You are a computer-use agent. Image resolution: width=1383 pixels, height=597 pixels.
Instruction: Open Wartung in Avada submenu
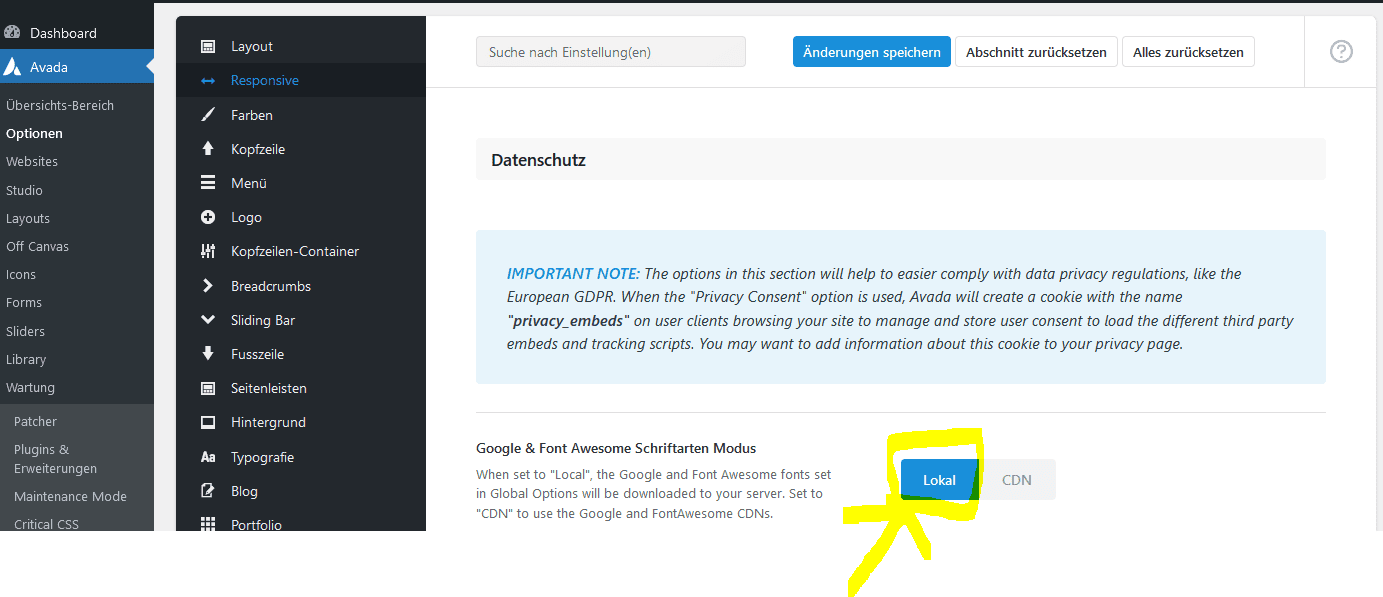(30, 387)
